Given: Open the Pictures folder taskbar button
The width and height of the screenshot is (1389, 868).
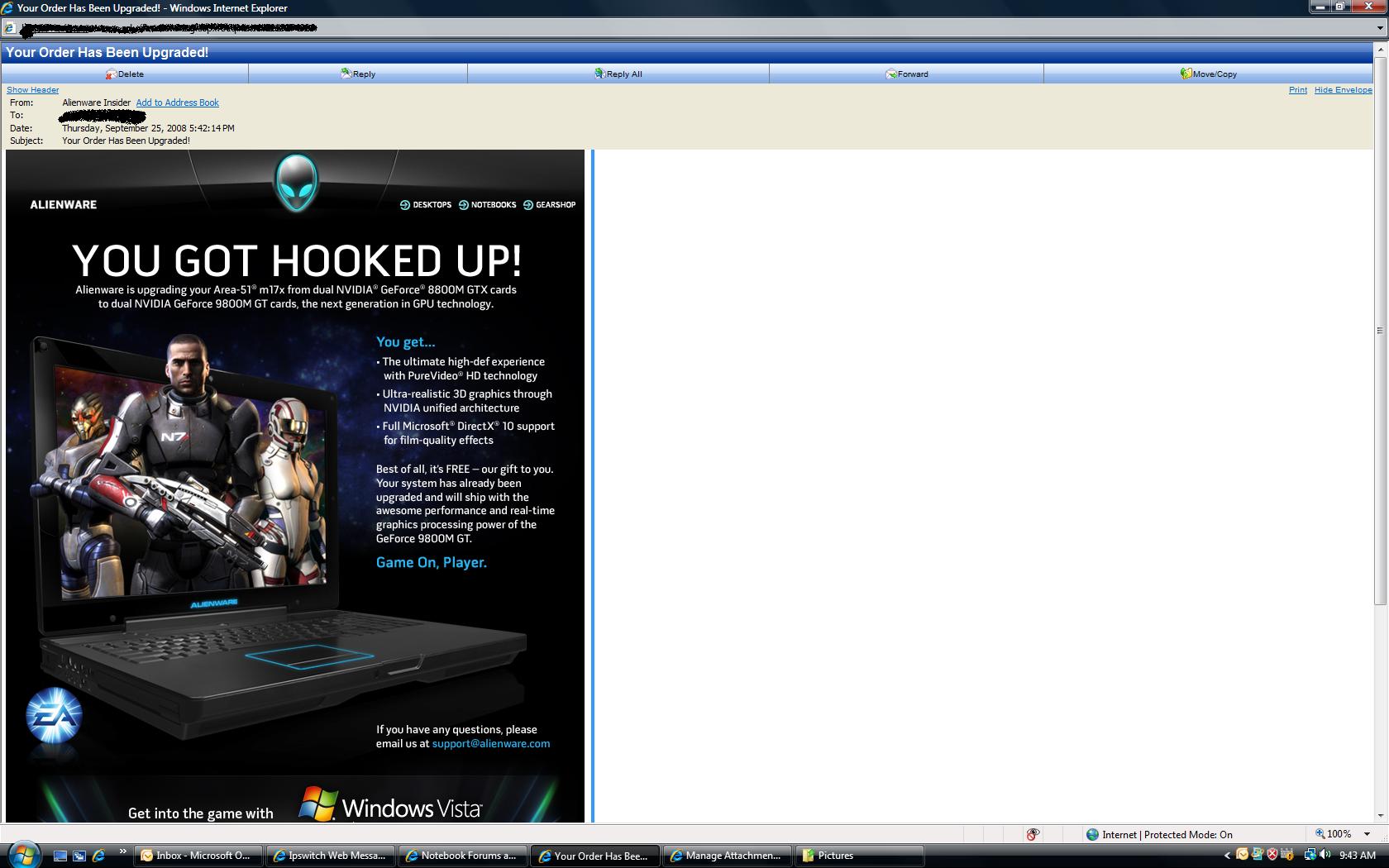Looking at the screenshot, I should click(859, 856).
